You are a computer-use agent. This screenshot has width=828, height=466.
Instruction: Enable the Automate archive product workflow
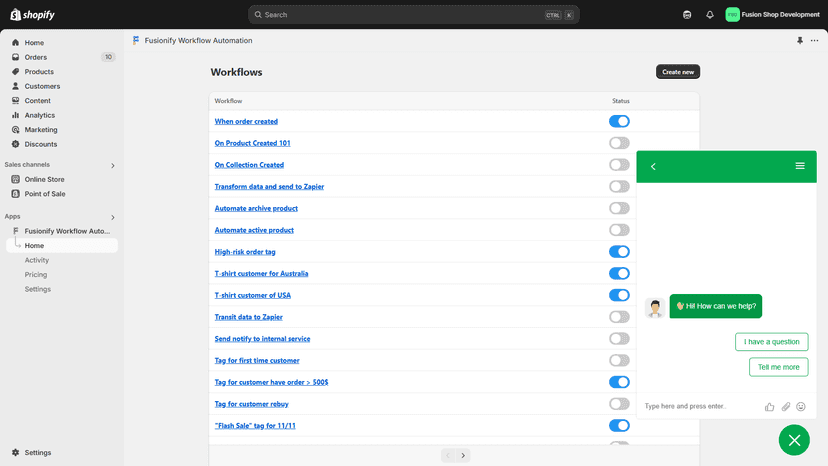coord(619,208)
